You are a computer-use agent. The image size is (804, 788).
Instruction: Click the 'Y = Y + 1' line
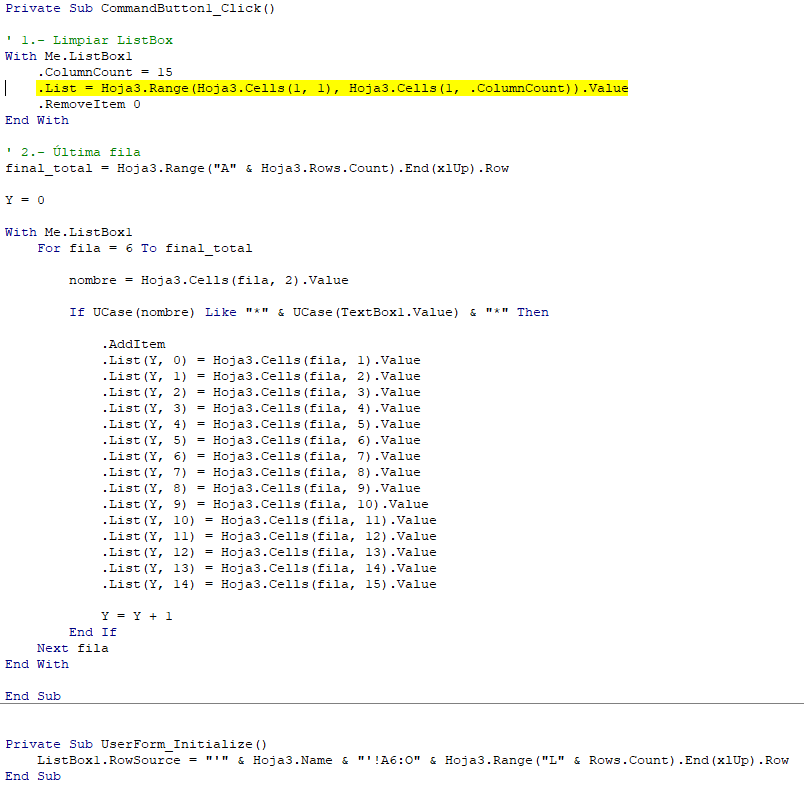click(136, 616)
